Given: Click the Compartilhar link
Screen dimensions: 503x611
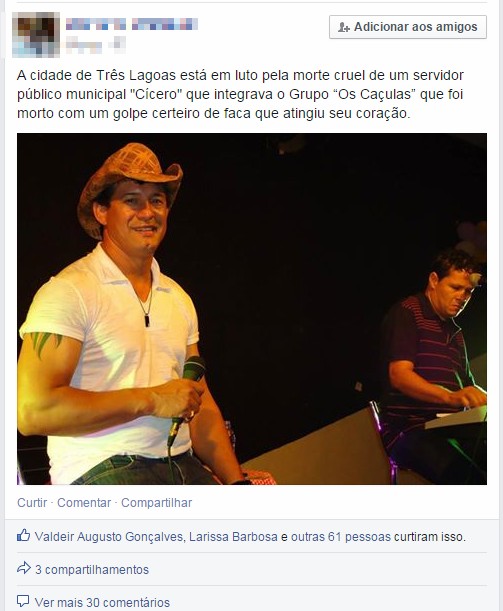Looking at the screenshot, I should click(157, 503).
